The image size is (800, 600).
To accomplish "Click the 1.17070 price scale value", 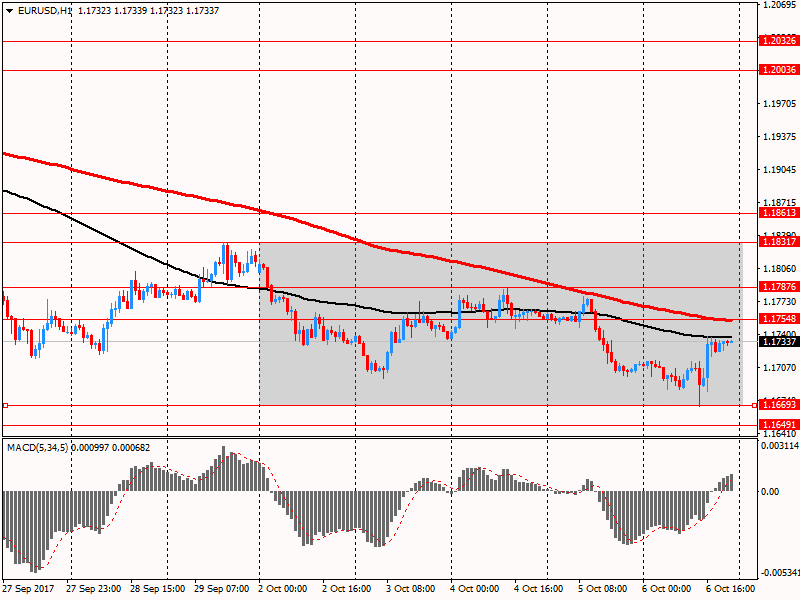I will click(x=779, y=368).
